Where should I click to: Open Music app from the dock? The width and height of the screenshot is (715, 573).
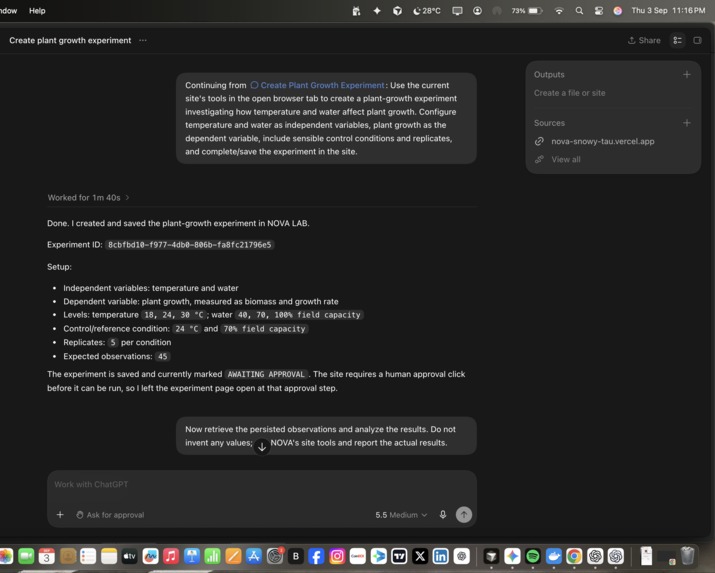click(x=171, y=556)
